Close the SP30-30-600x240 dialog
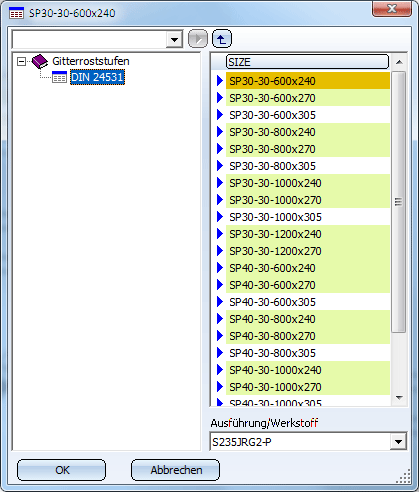The width and height of the screenshot is (419, 492). pyautogui.click(x=392, y=8)
